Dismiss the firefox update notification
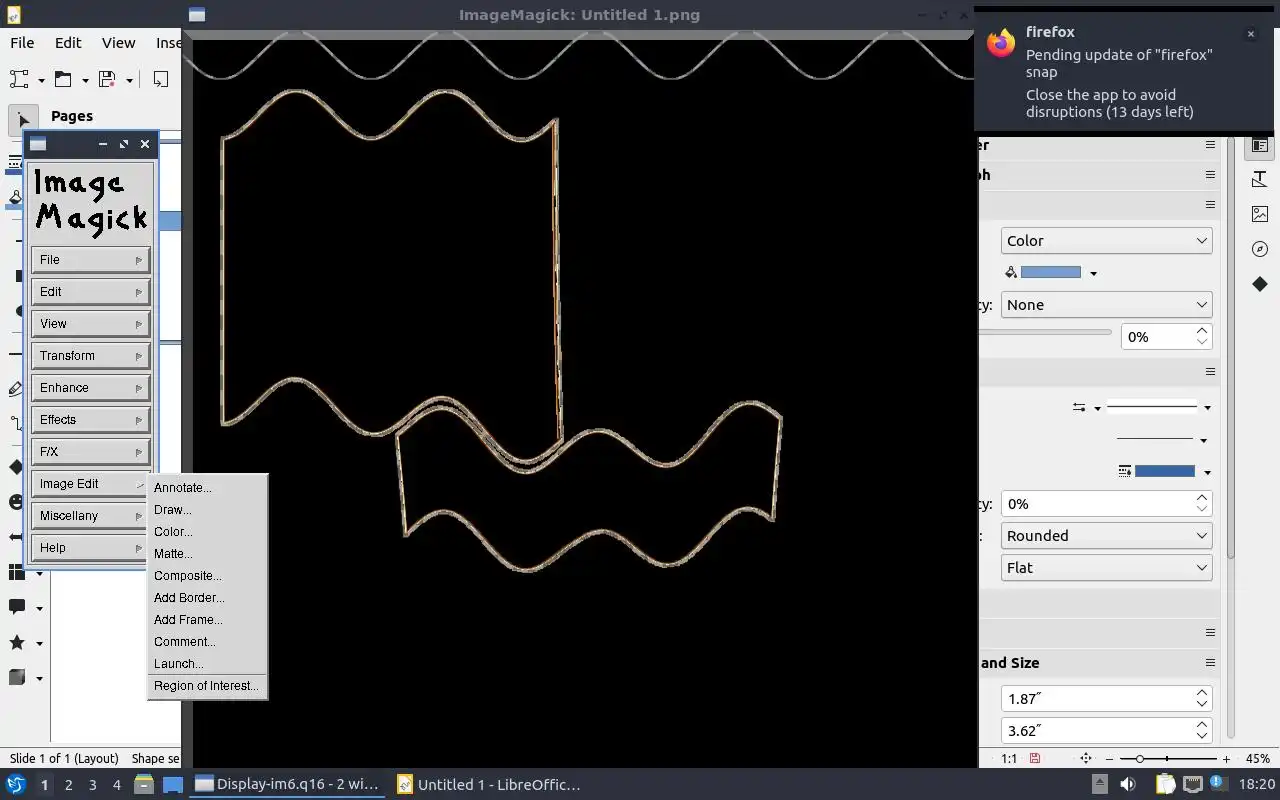The width and height of the screenshot is (1280, 800). [1250, 34]
